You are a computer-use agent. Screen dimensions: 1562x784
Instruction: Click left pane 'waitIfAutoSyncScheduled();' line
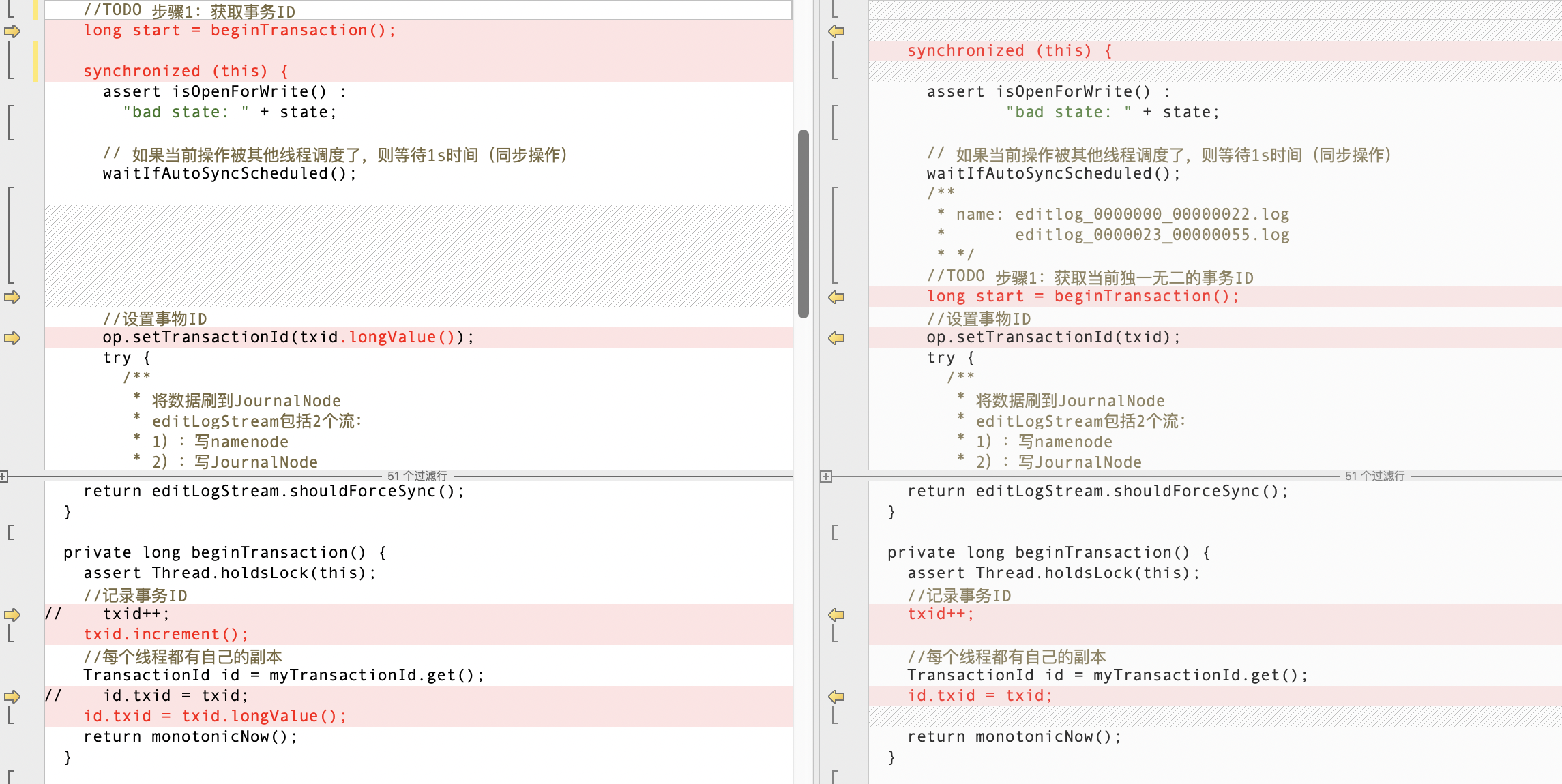[x=229, y=174]
